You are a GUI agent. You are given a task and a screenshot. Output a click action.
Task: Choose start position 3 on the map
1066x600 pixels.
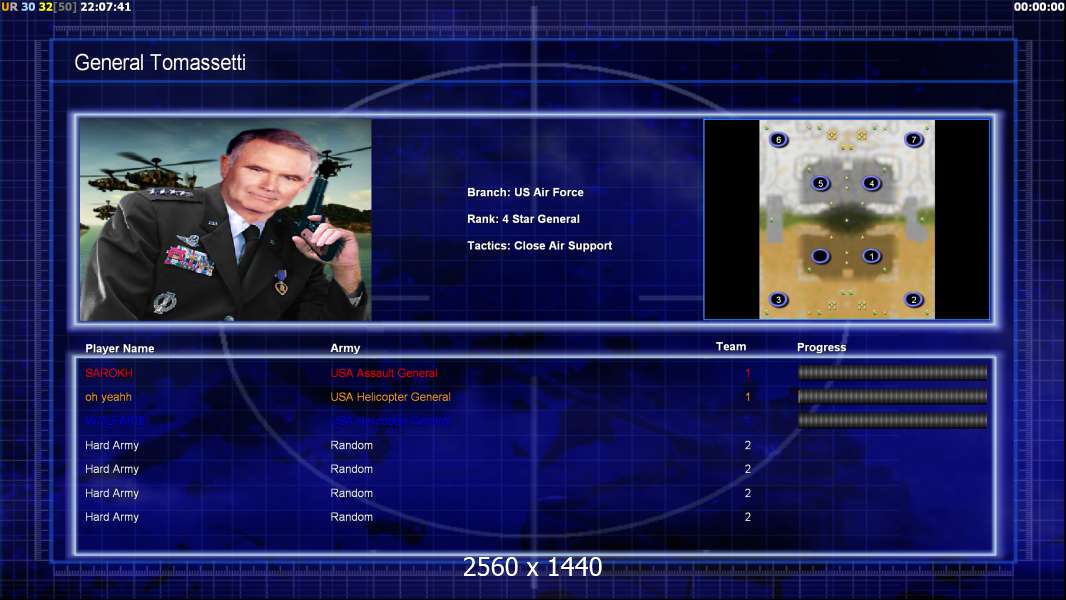(778, 300)
